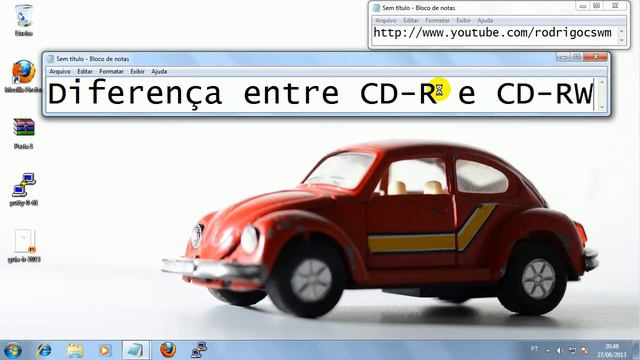640x360 pixels.
Task: Click the youtube URL text in small Notepad
Action: pyautogui.click(x=493, y=33)
